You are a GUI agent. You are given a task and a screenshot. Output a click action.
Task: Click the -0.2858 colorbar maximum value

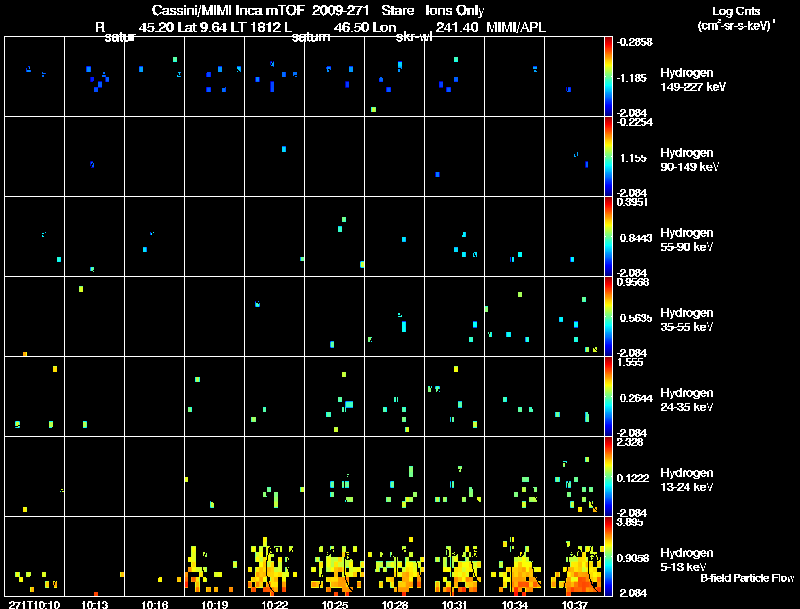pos(634,42)
